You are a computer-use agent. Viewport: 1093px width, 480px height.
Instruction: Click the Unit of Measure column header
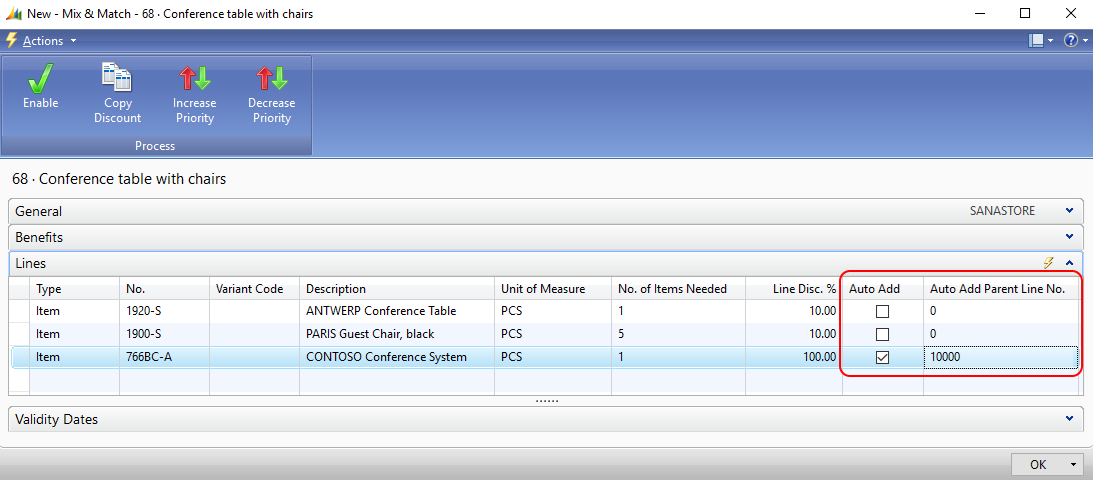click(x=553, y=288)
